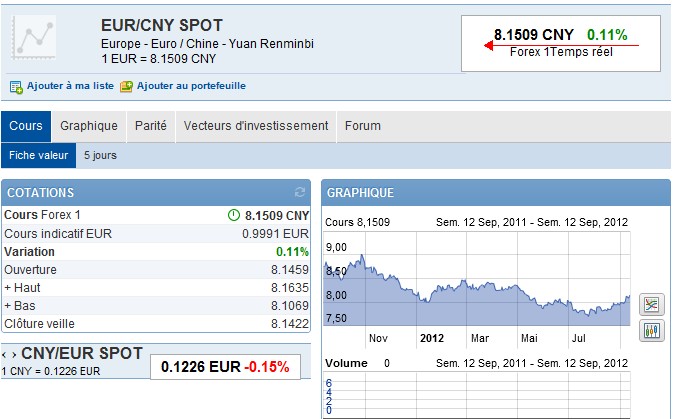
Task: Open the line chart comparison icon
Action: [651, 304]
